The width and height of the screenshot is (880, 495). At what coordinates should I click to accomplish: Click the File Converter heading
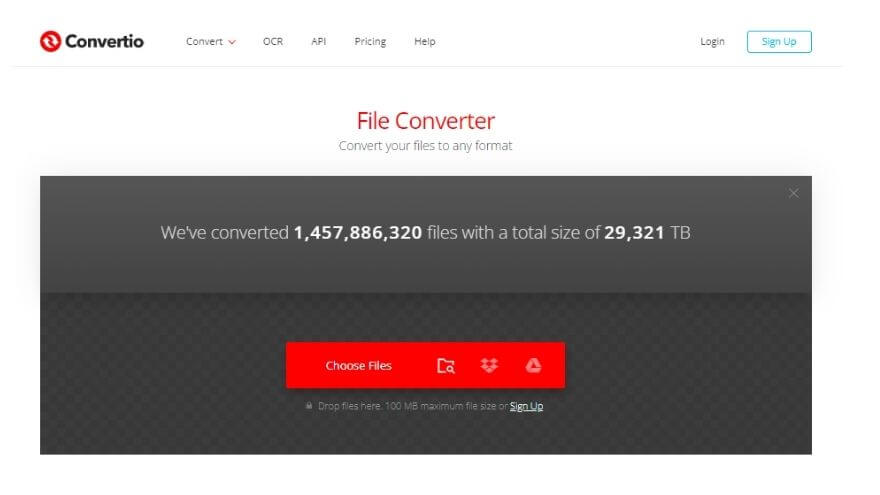tap(426, 121)
